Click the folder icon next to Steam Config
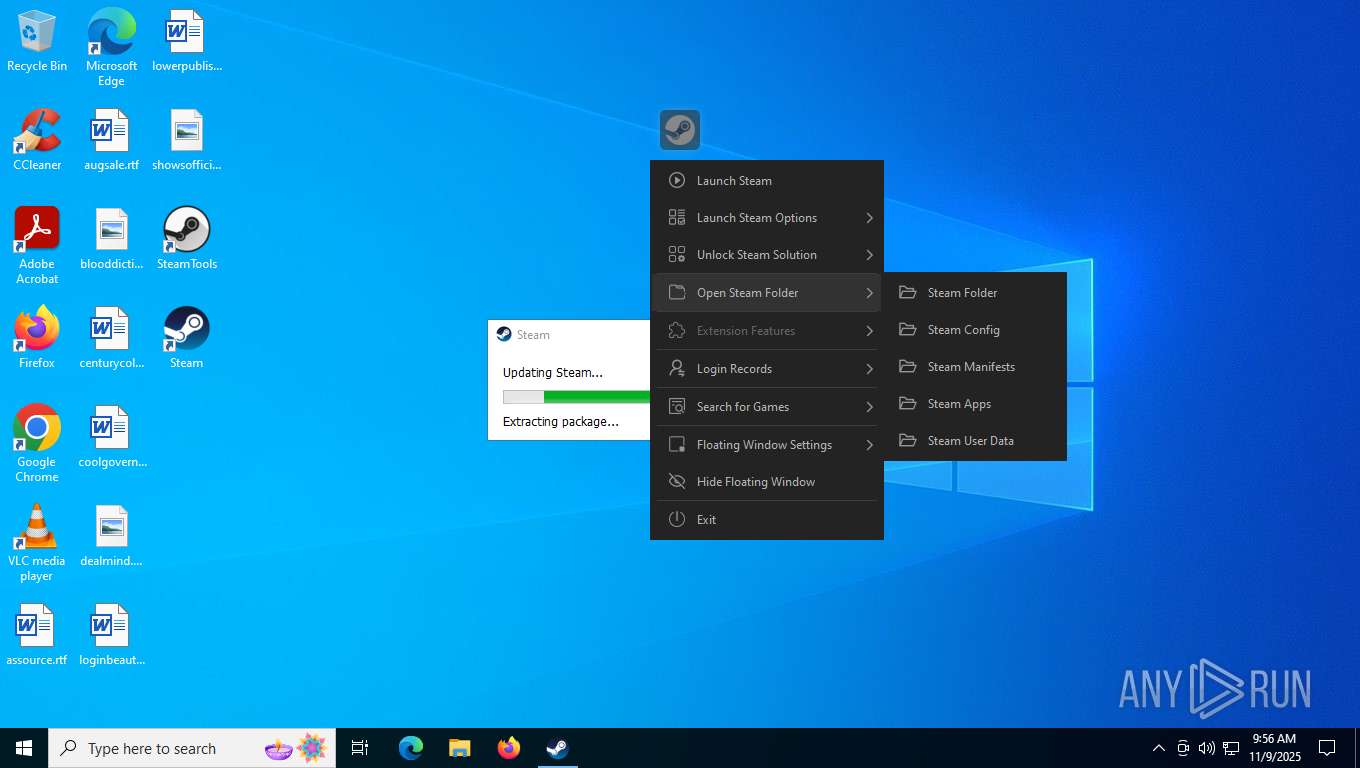This screenshot has width=1360, height=768. click(907, 329)
